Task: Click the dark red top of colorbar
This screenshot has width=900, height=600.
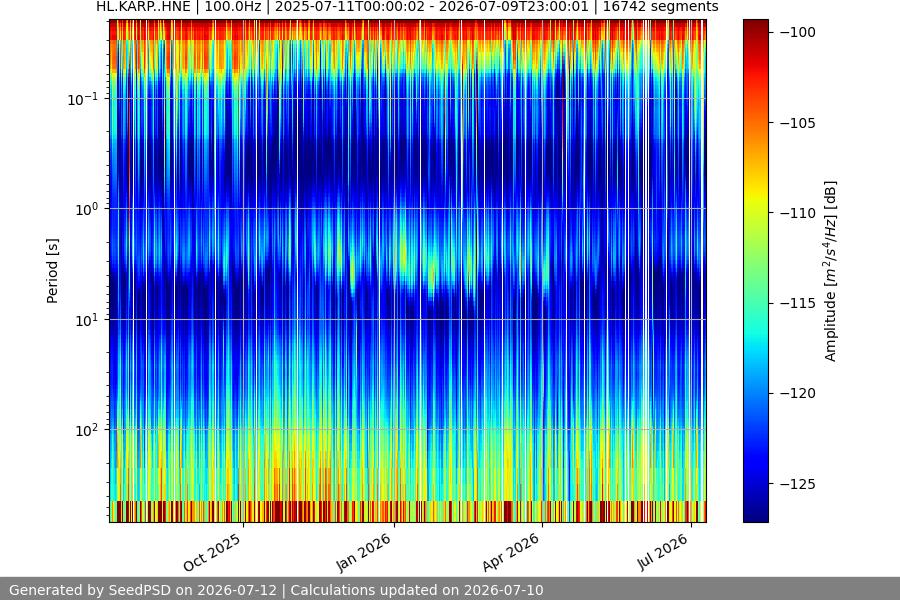Action: (755, 24)
